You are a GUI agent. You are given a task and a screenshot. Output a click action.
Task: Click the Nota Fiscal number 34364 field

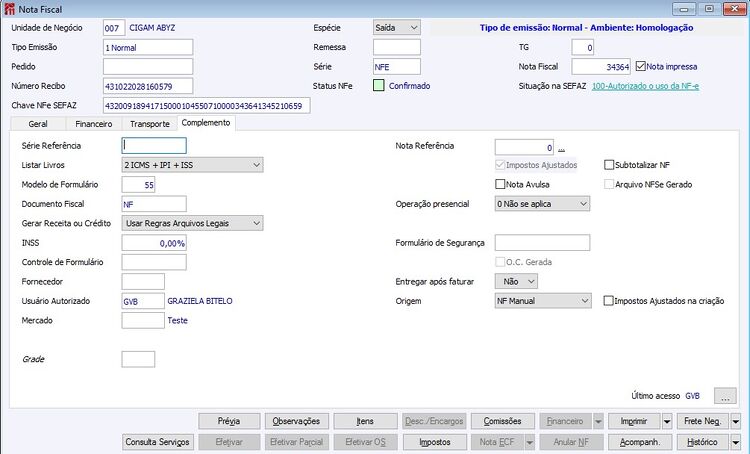point(601,66)
